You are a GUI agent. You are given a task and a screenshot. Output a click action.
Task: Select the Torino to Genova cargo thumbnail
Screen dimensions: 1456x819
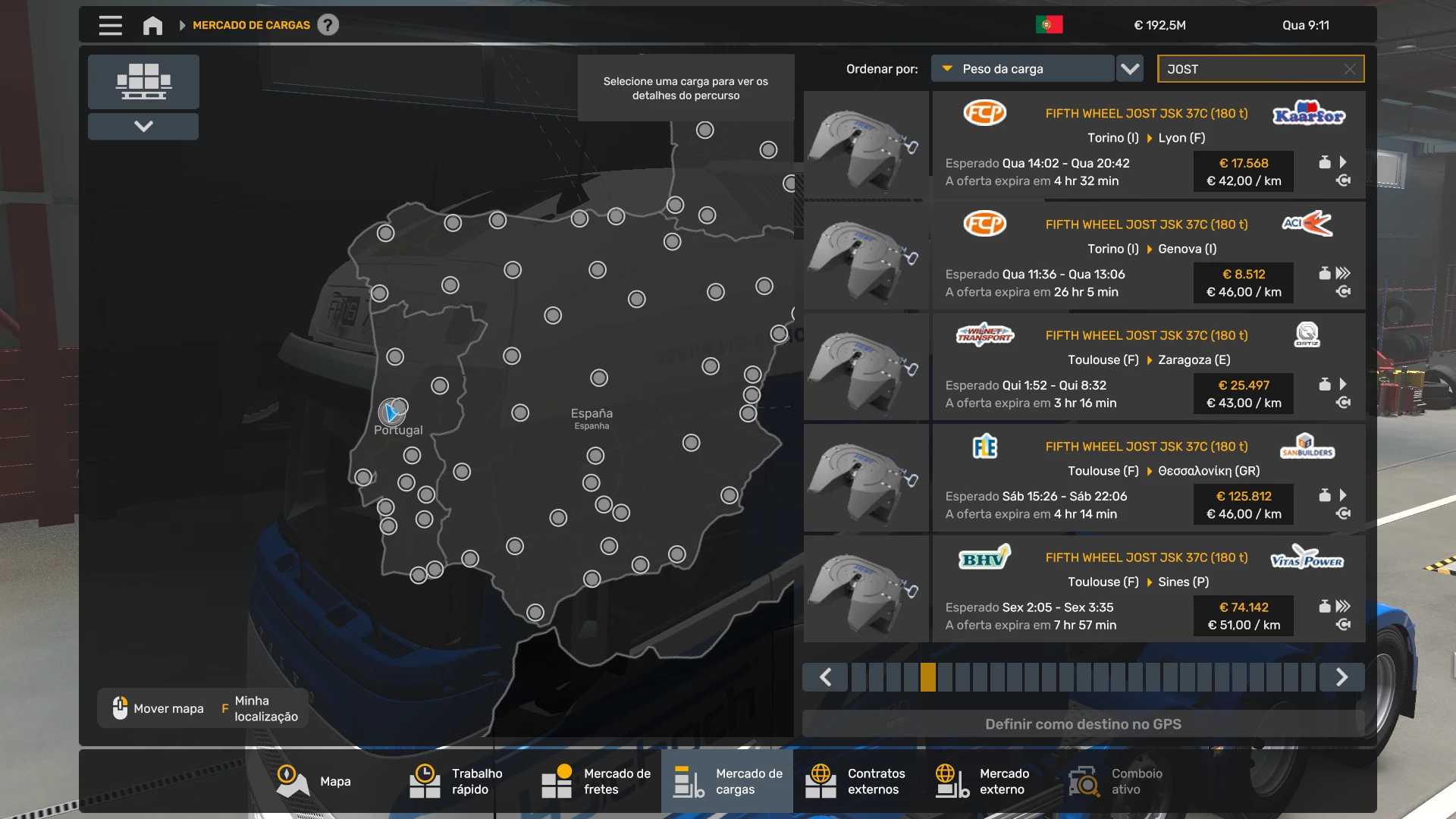866,256
